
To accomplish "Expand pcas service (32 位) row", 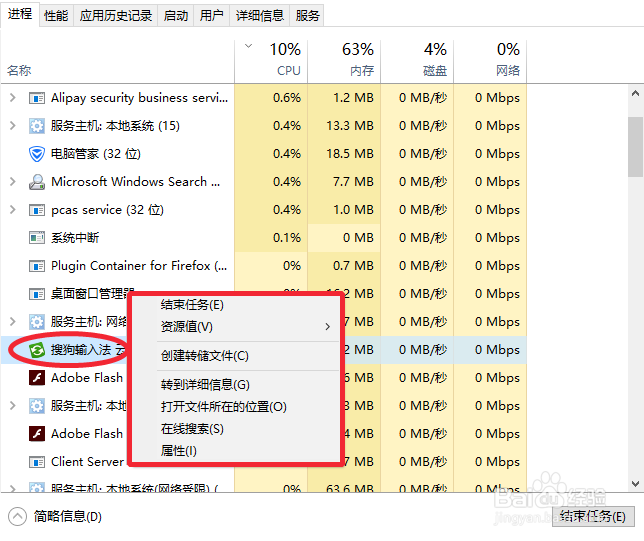I will (13, 210).
